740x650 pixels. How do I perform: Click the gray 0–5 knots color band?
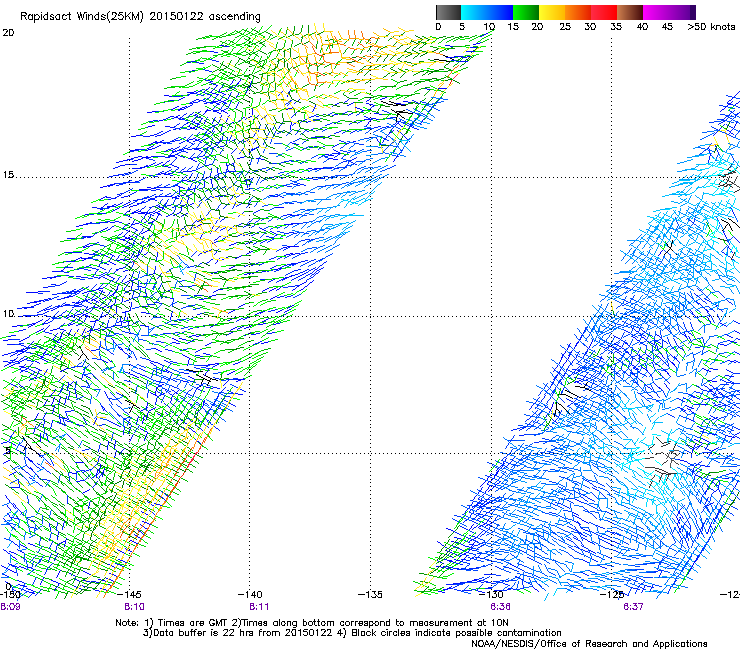coord(448,12)
